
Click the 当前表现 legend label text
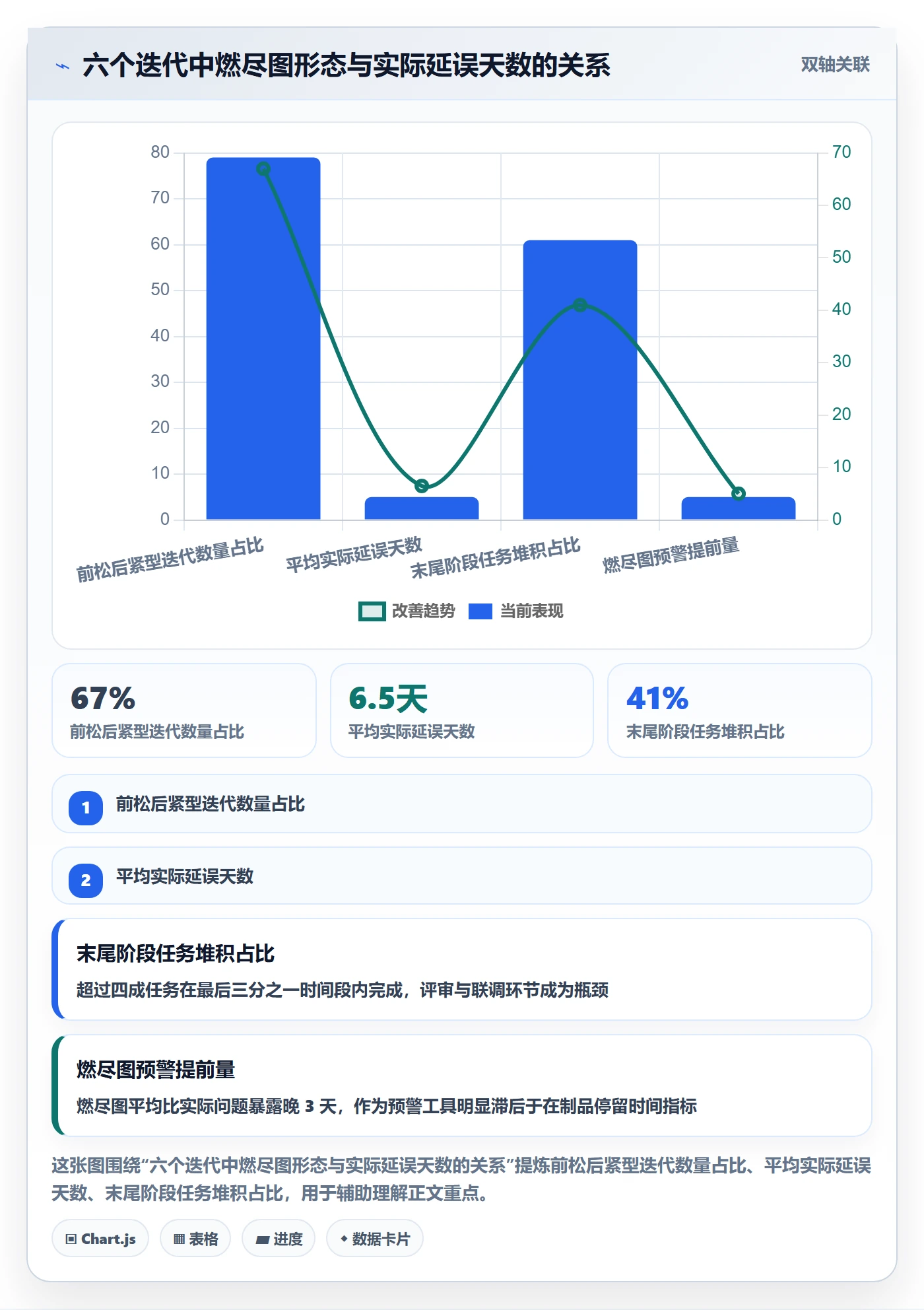[x=532, y=611]
